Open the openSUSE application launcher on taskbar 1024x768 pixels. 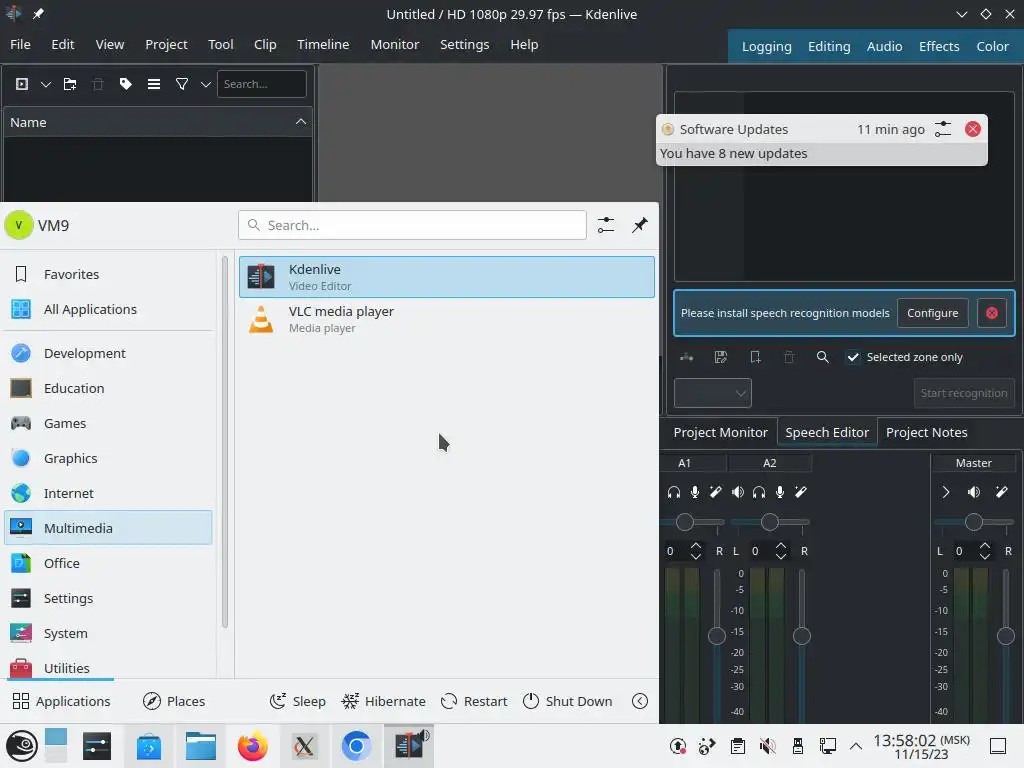coord(22,746)
